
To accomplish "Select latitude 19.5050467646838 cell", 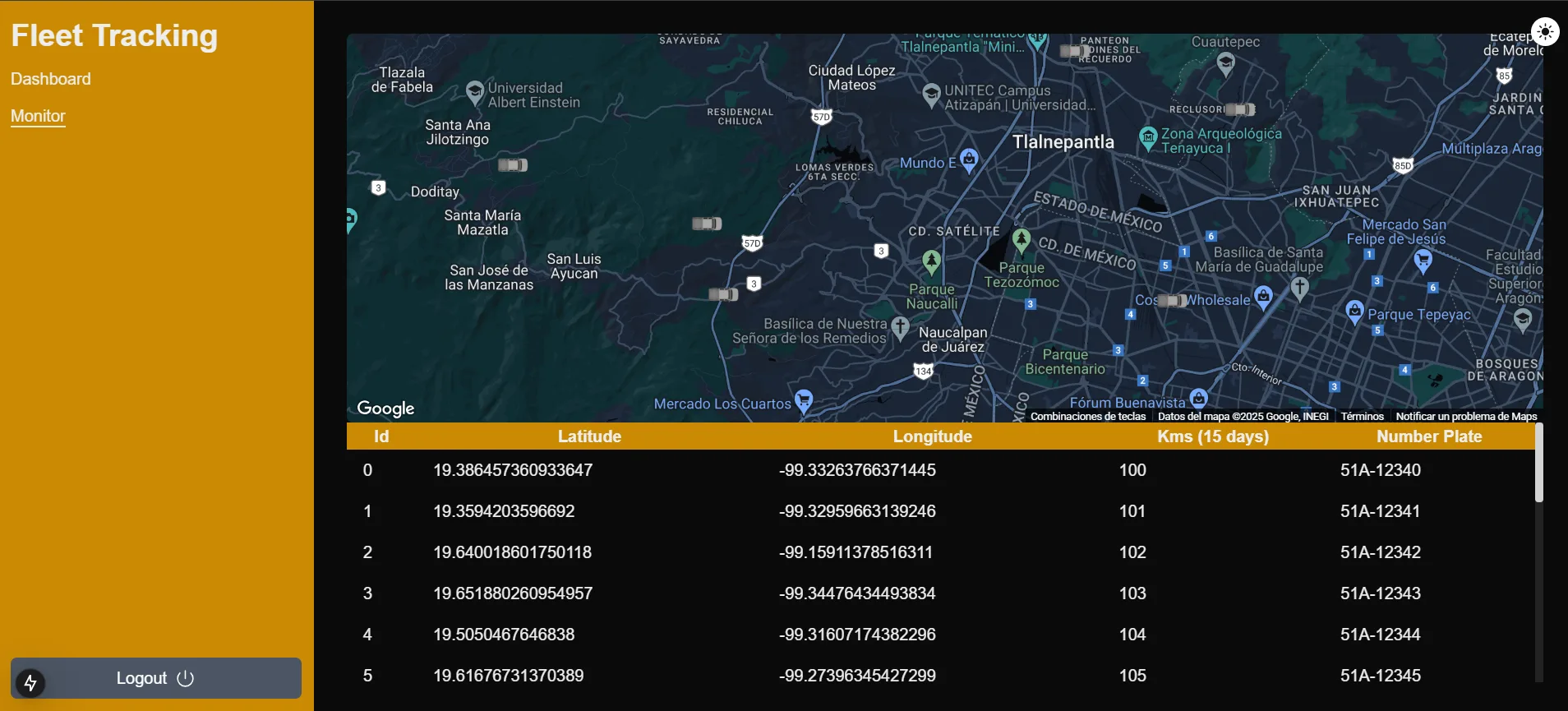I will click(504, 635).
